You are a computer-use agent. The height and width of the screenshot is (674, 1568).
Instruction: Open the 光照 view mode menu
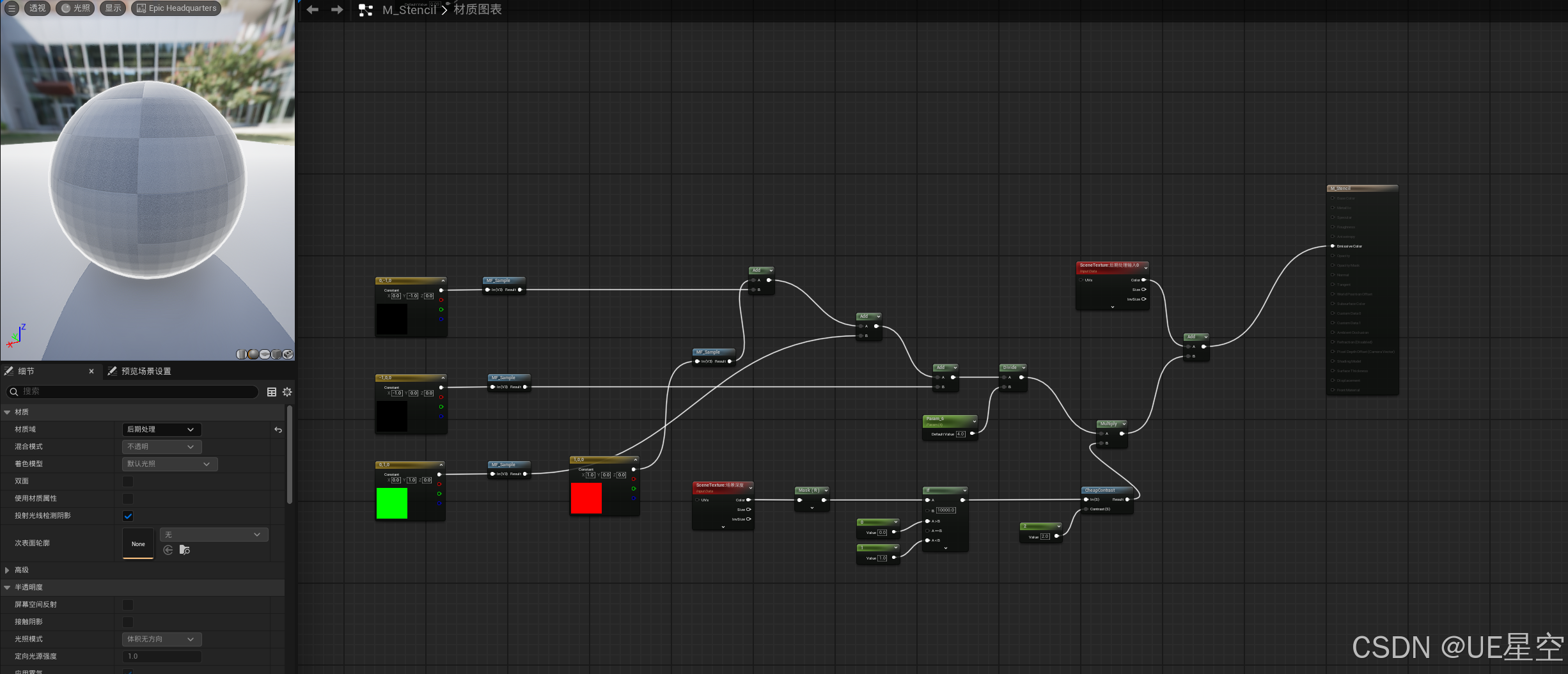point(75,8)
